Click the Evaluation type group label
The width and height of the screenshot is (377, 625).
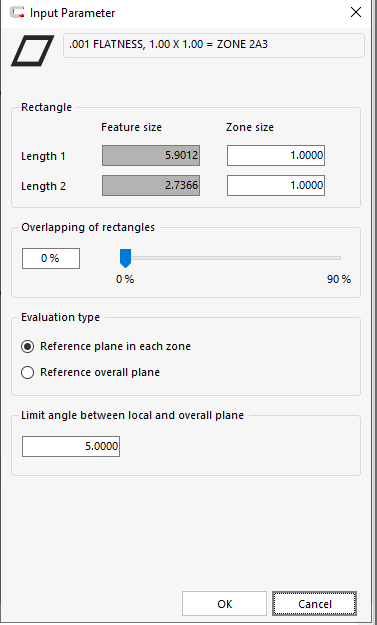coord(61,317)
